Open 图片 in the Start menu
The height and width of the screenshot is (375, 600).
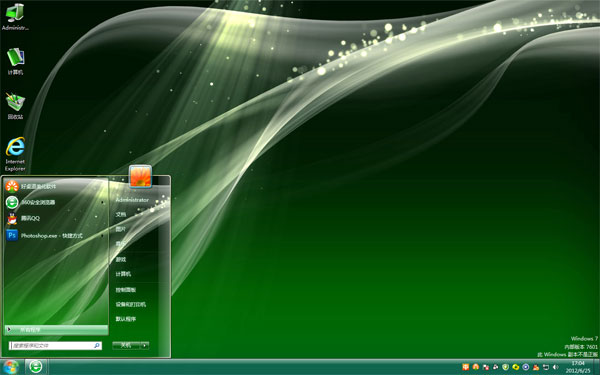pos(121,229)
